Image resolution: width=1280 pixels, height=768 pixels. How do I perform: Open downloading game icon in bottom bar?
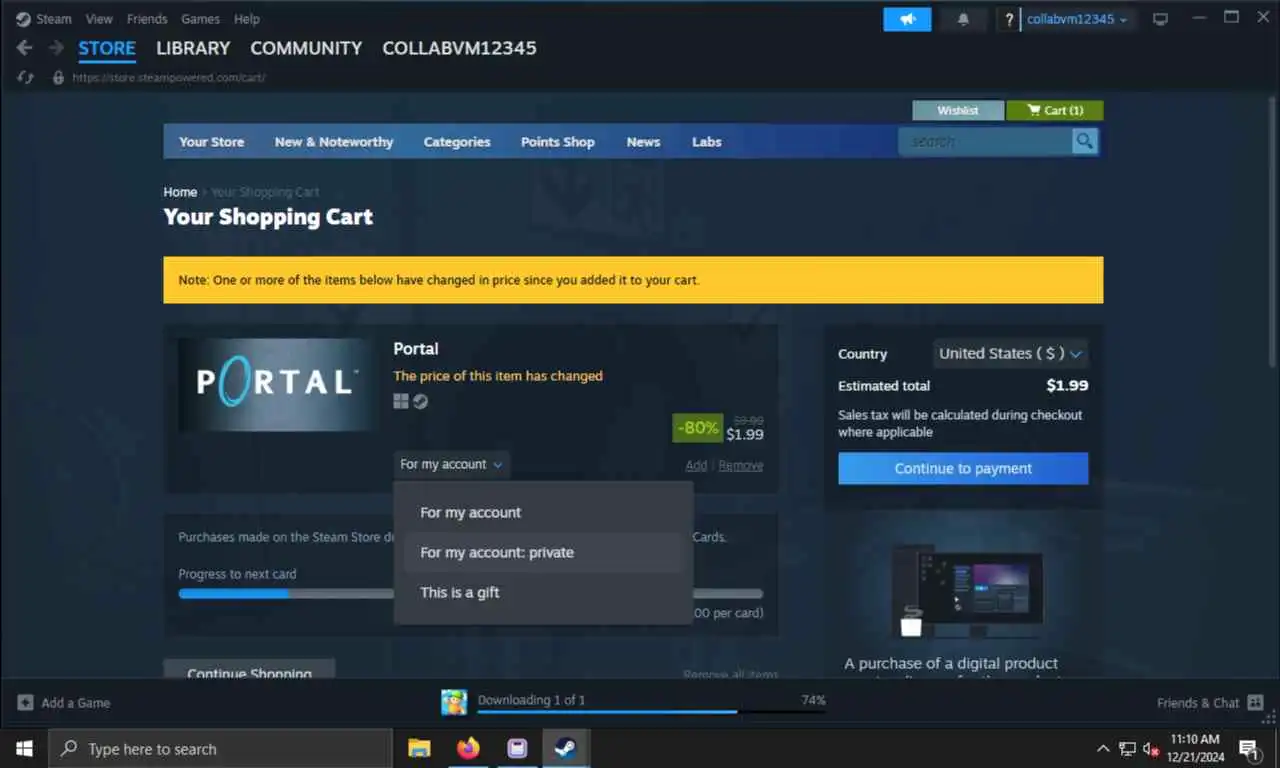(x=454, y=702)
